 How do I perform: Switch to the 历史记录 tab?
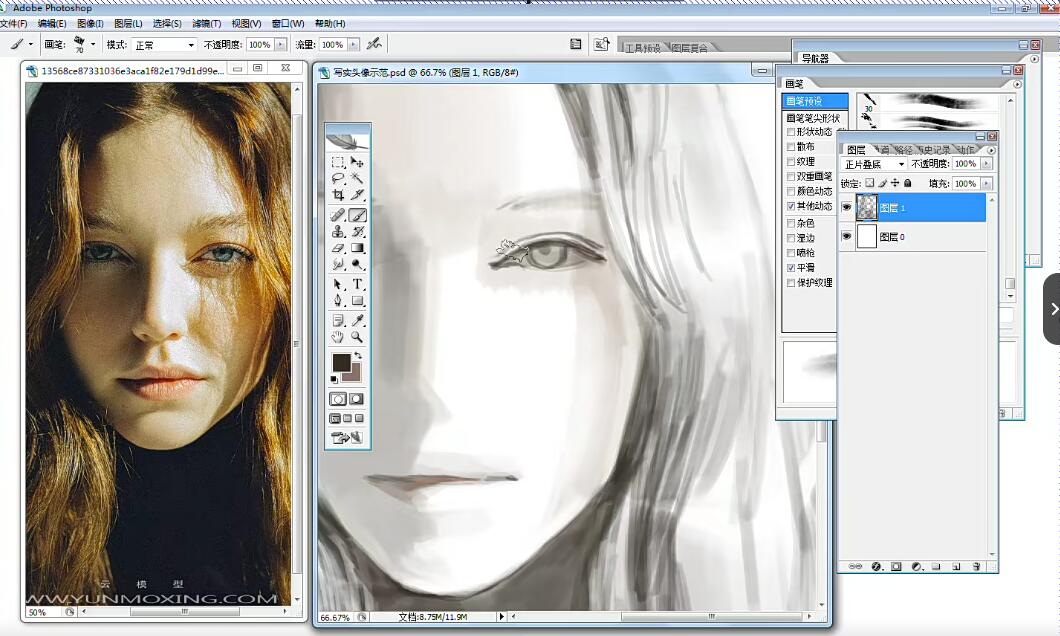(933, 150)
